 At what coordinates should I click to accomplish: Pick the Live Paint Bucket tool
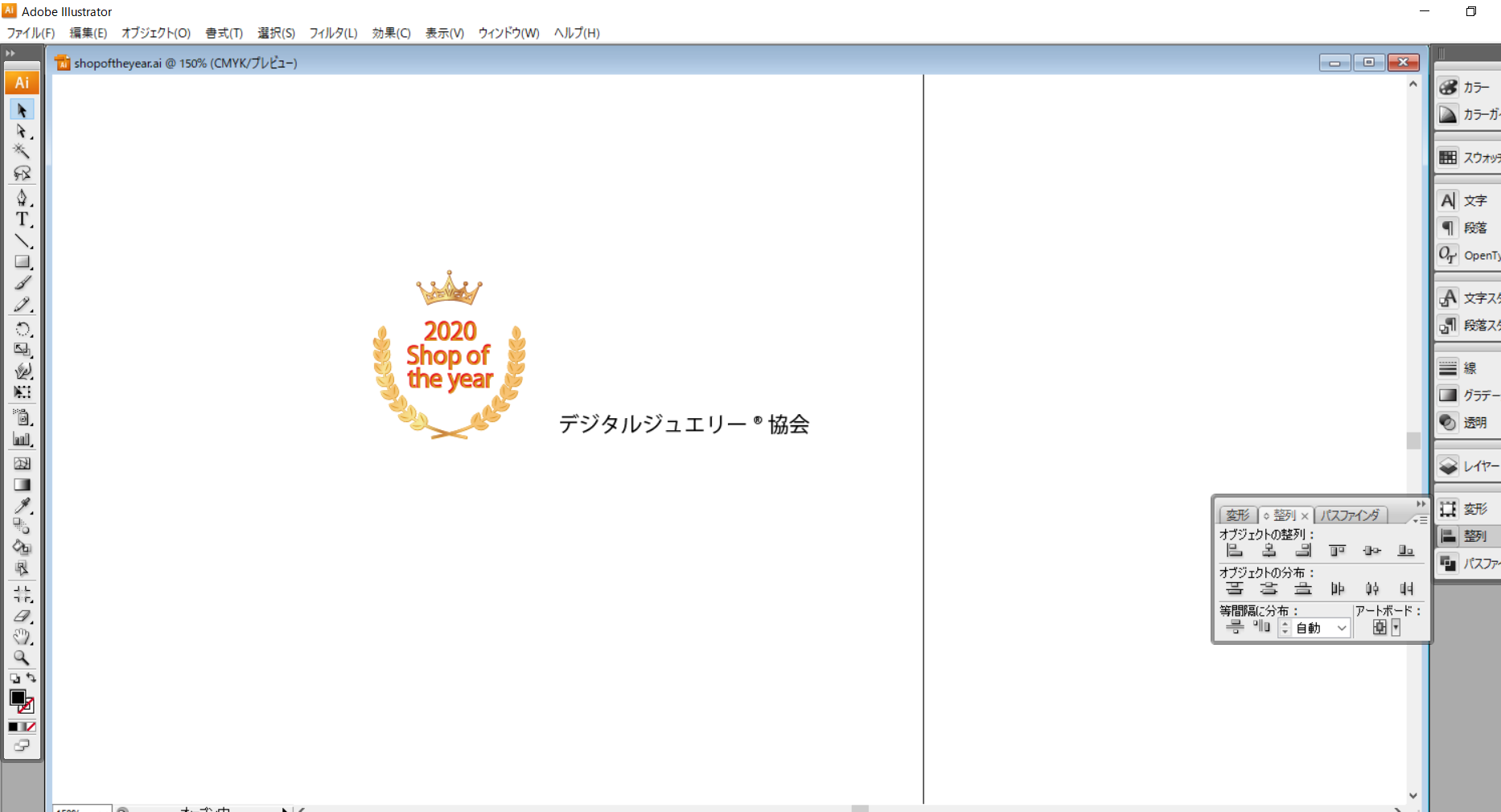point(22,548)
